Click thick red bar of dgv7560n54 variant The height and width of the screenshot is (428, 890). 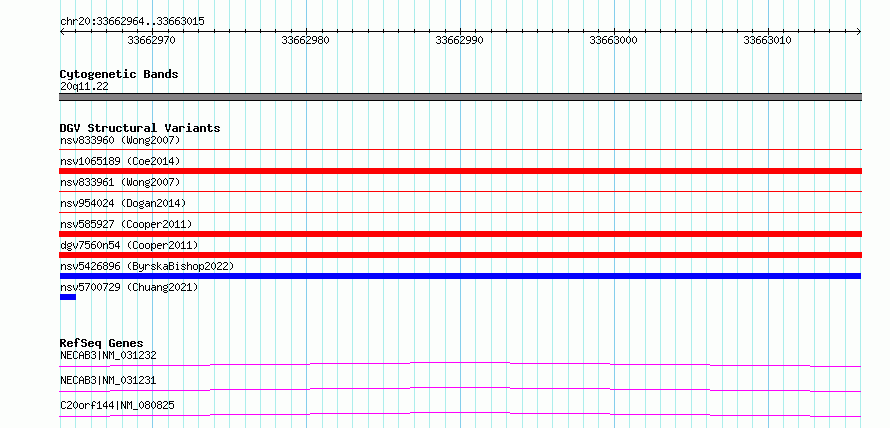(x=460, y=255)
